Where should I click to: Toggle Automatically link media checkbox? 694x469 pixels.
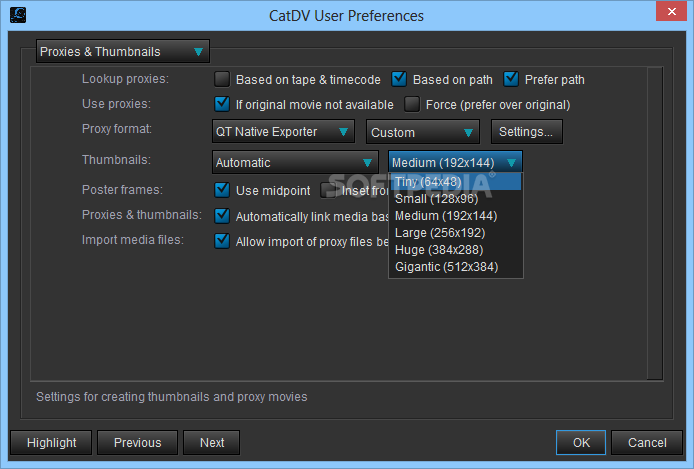(x=222, y=216)
